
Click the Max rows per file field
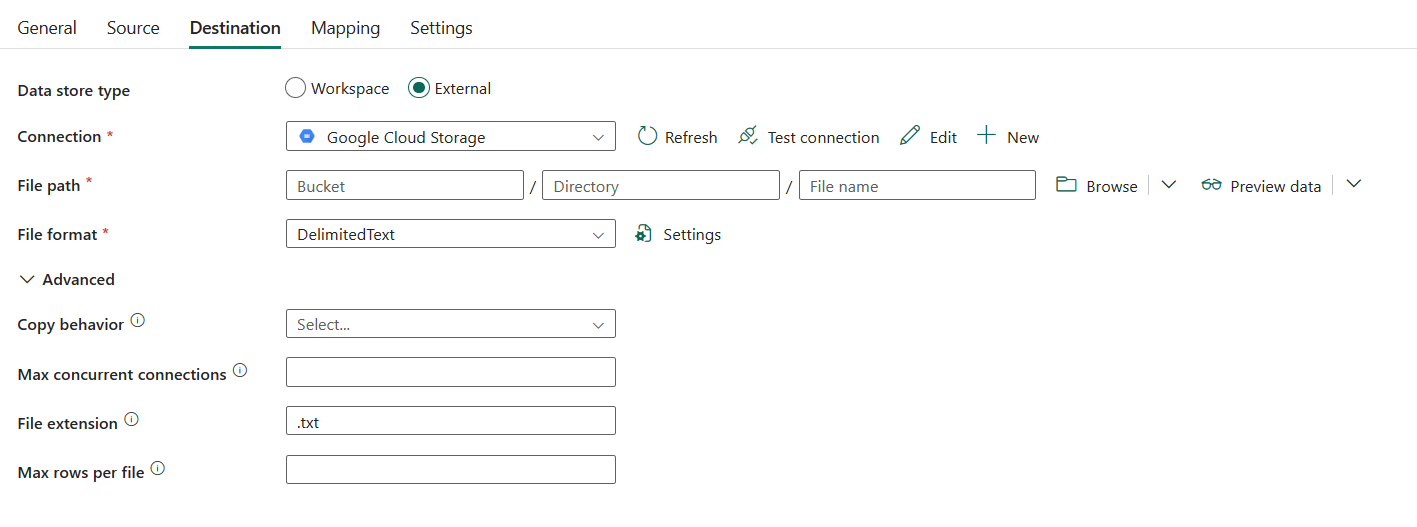click(451, 470)
